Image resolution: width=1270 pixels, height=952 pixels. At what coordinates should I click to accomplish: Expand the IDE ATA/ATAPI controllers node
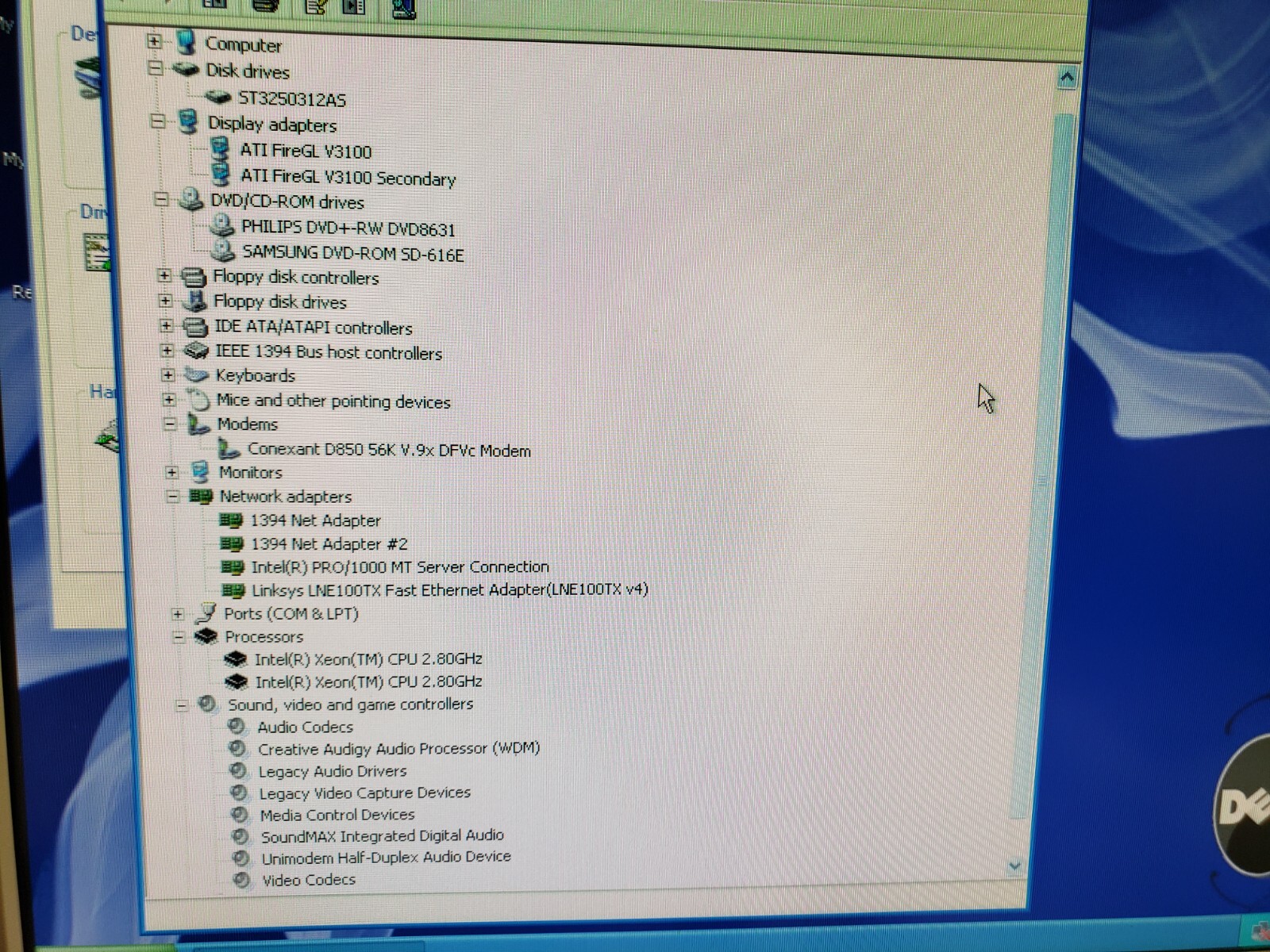(x=166, y=325)
